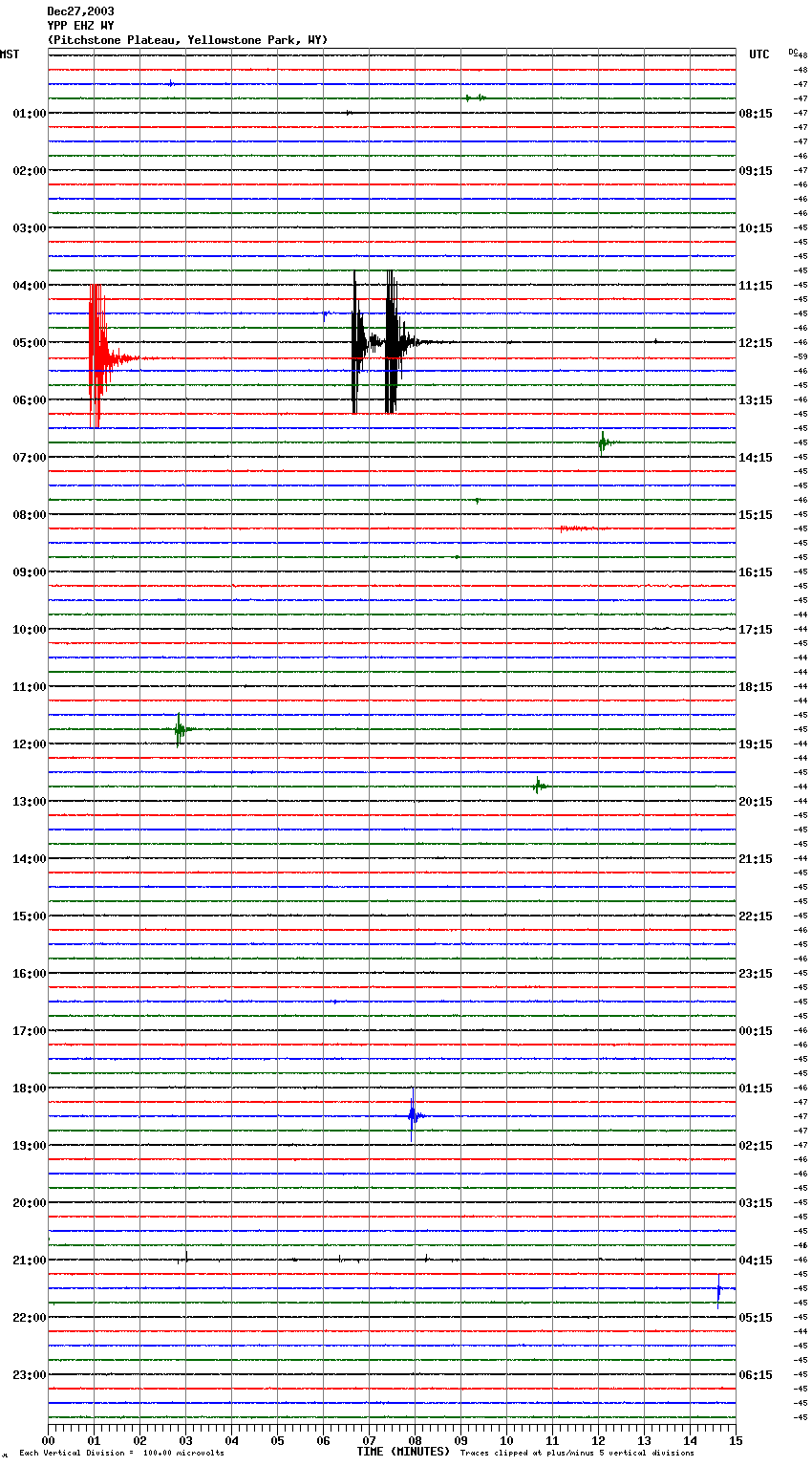Click the MST column header

pyautogui.click(x=10, y=54)
